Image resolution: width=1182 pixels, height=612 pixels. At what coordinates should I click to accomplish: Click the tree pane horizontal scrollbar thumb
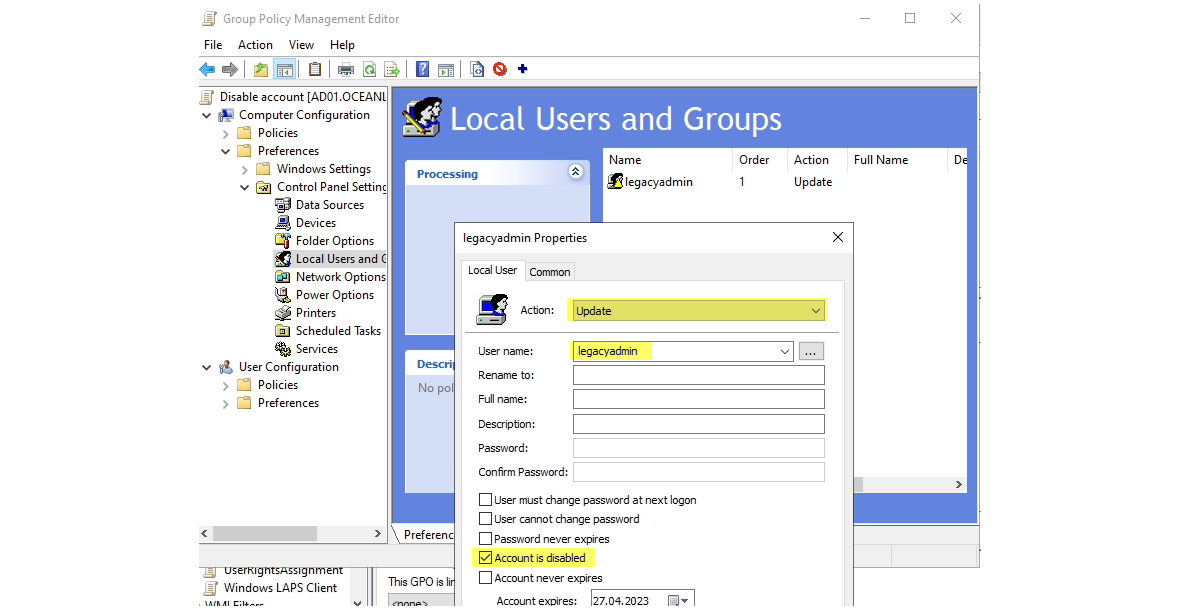click(x=264, y=534)
